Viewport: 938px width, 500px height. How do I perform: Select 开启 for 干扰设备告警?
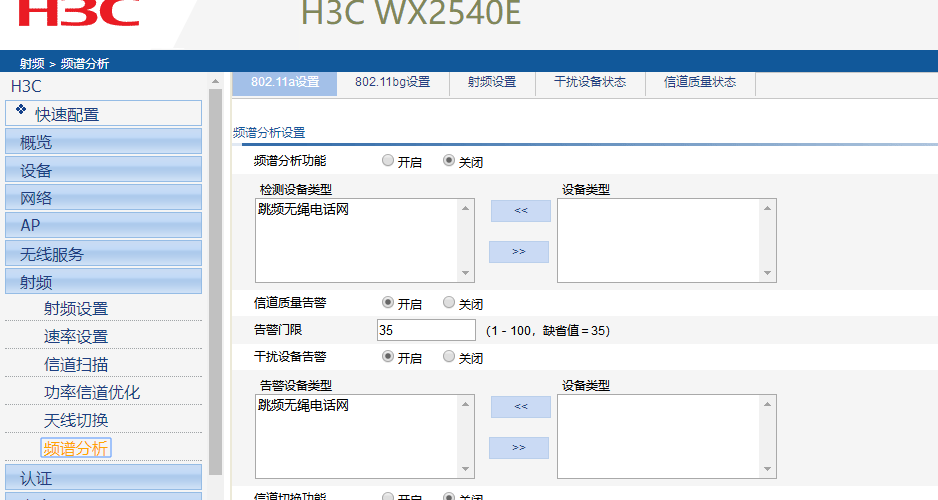click(388, 356)
